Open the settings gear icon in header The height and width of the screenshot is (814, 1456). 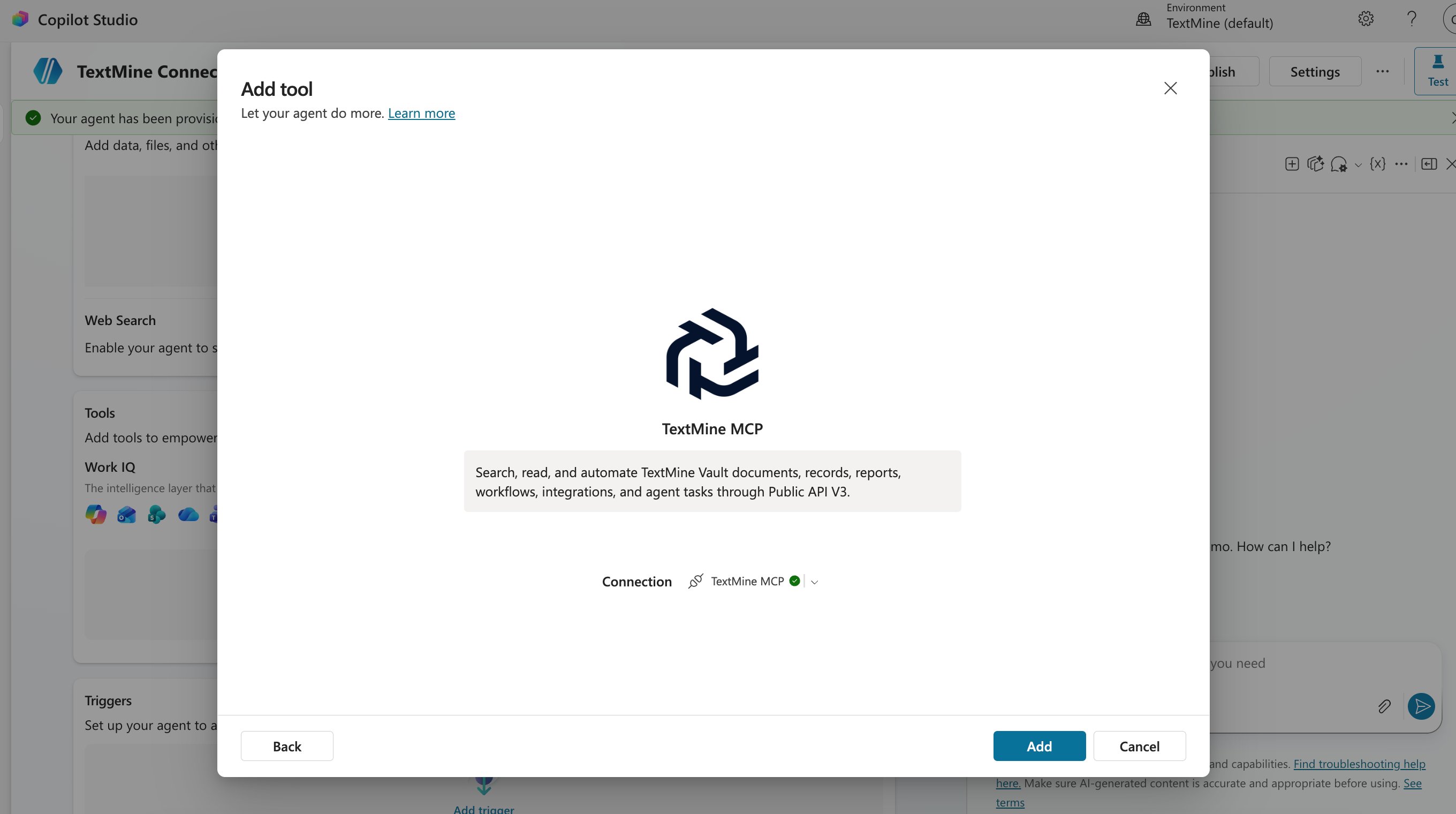click(x=1366, y=19)
